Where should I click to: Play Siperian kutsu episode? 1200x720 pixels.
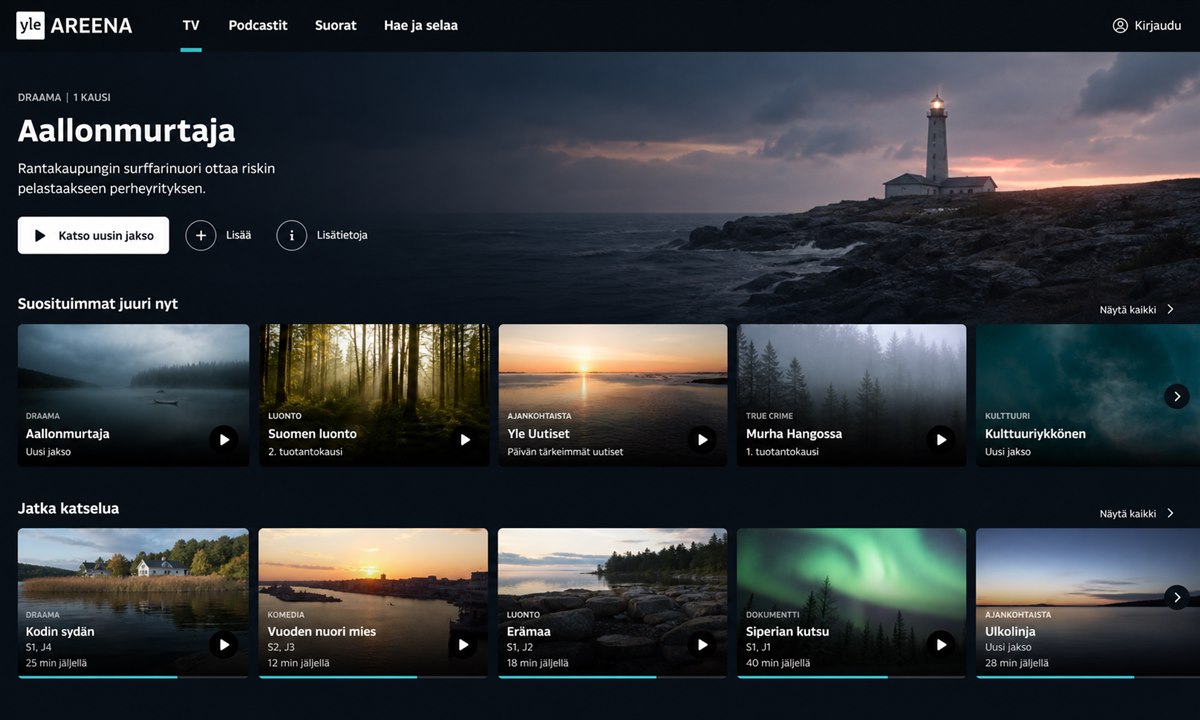tap(941, 645)
